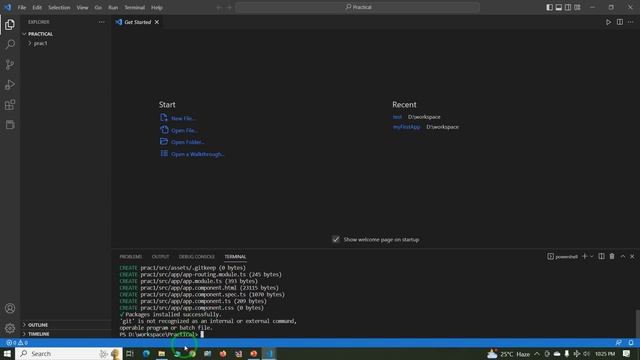Open the Edit menu
640x360 pixels.
point(37,7)
